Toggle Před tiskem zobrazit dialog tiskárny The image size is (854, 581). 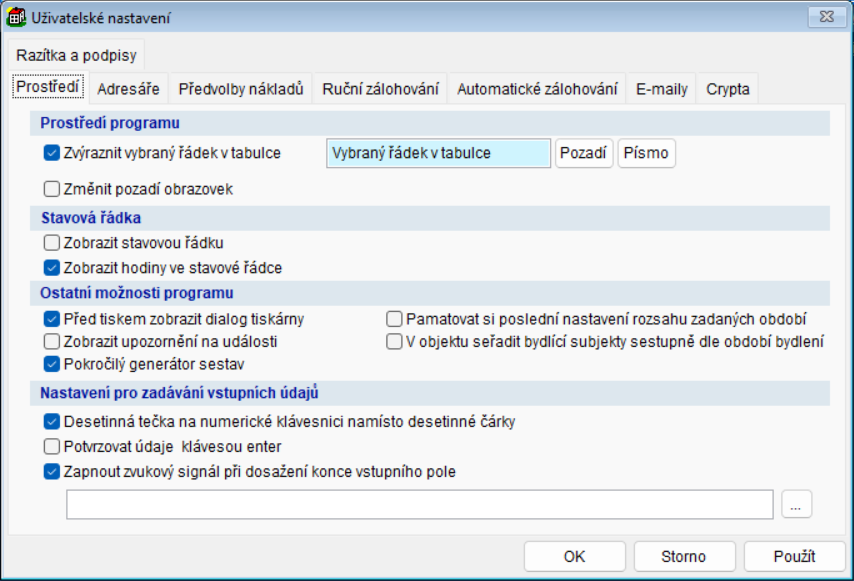click(52, 320)
